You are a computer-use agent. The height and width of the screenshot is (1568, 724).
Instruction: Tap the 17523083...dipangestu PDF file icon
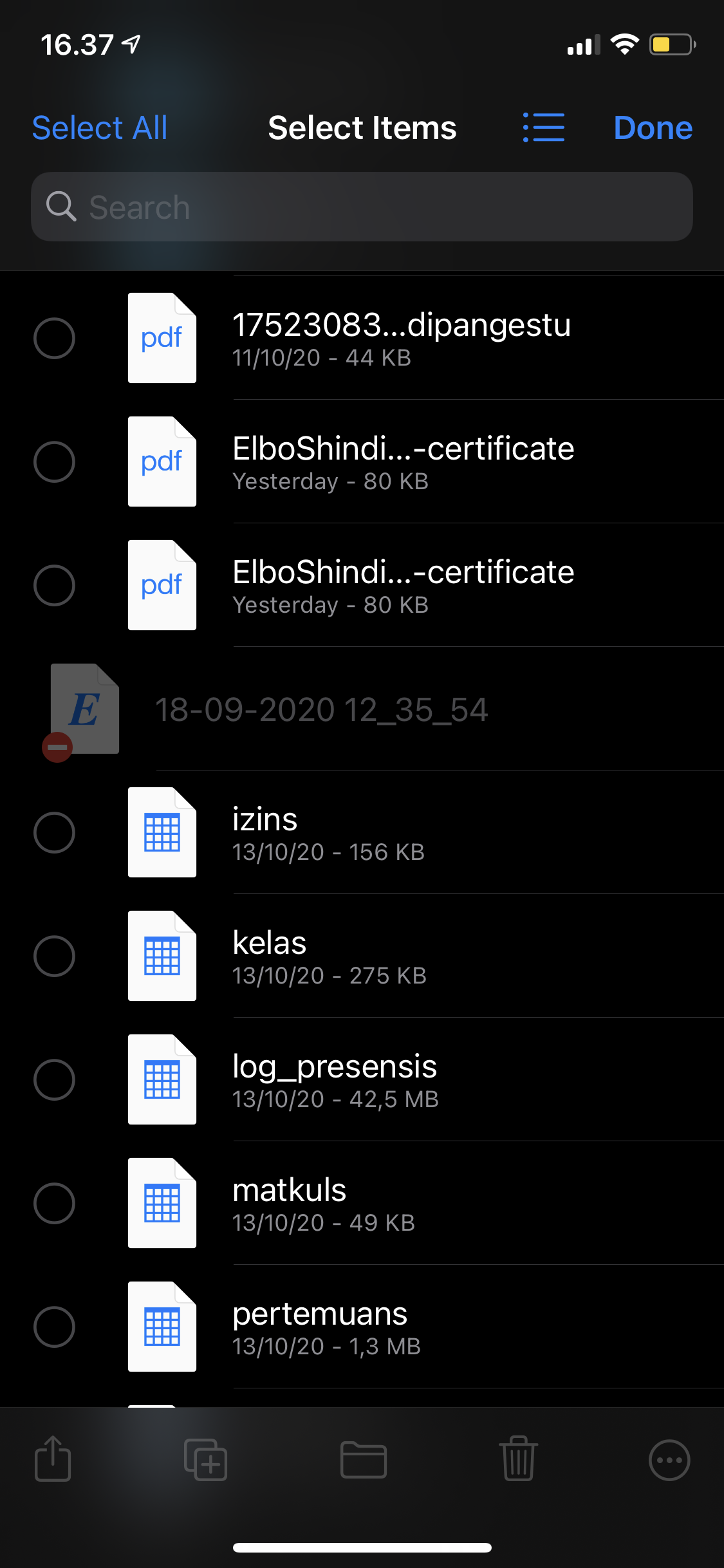point(162,338)
